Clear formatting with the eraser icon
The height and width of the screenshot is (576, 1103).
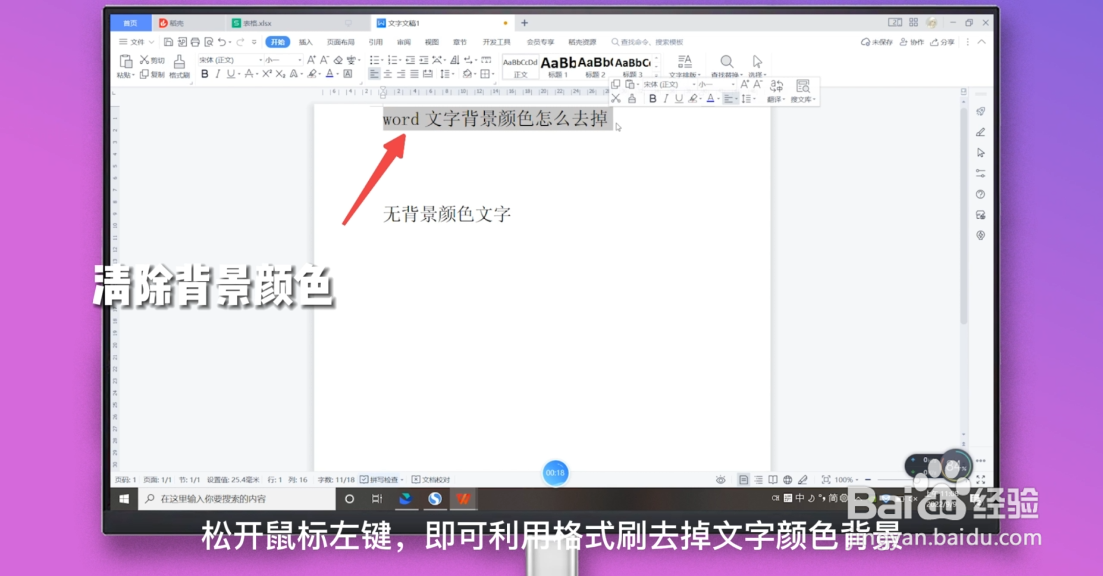[338, 60]
